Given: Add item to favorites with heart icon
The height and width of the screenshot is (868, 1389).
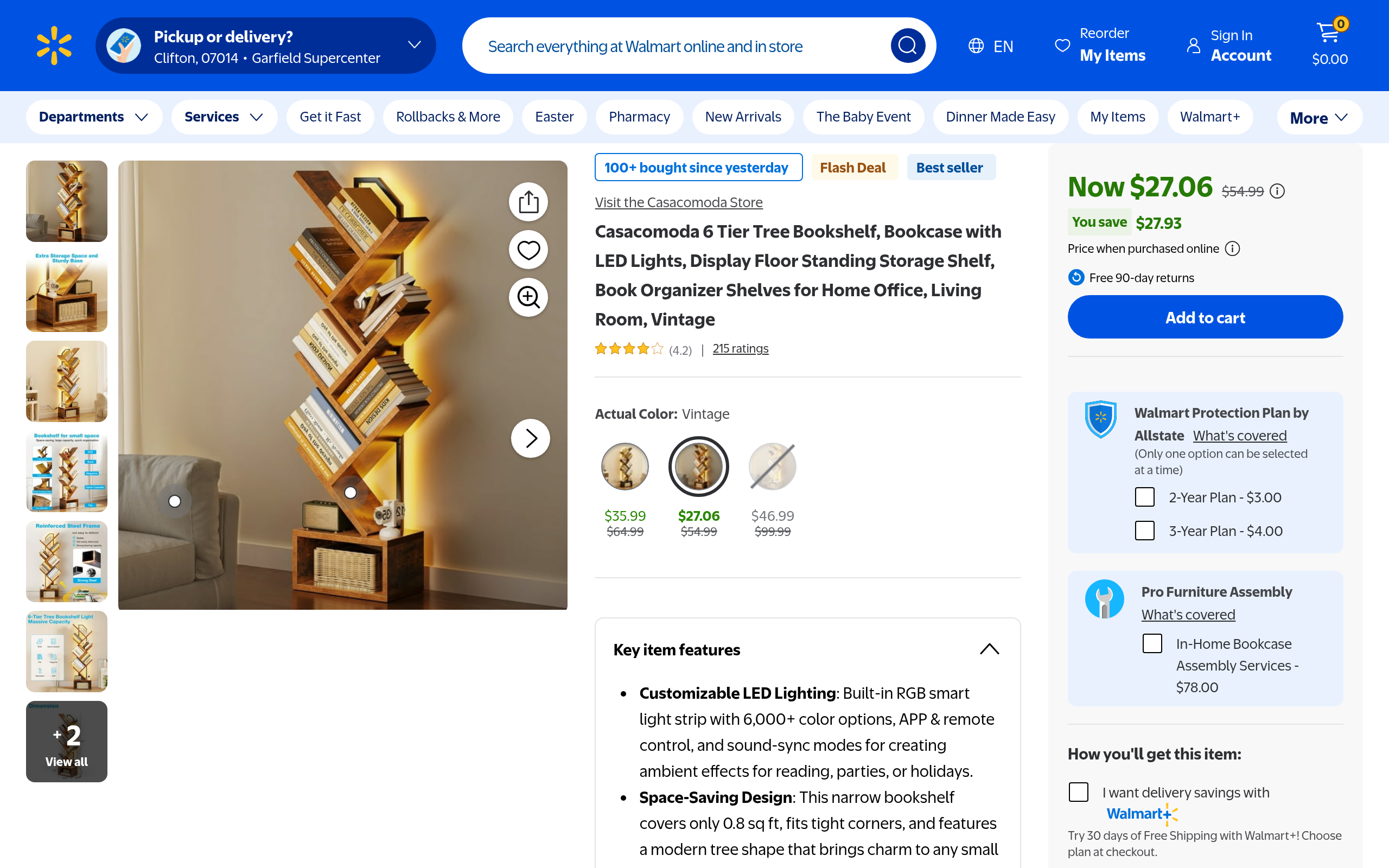Looking at the screenshot, I should tap(528, 250).
